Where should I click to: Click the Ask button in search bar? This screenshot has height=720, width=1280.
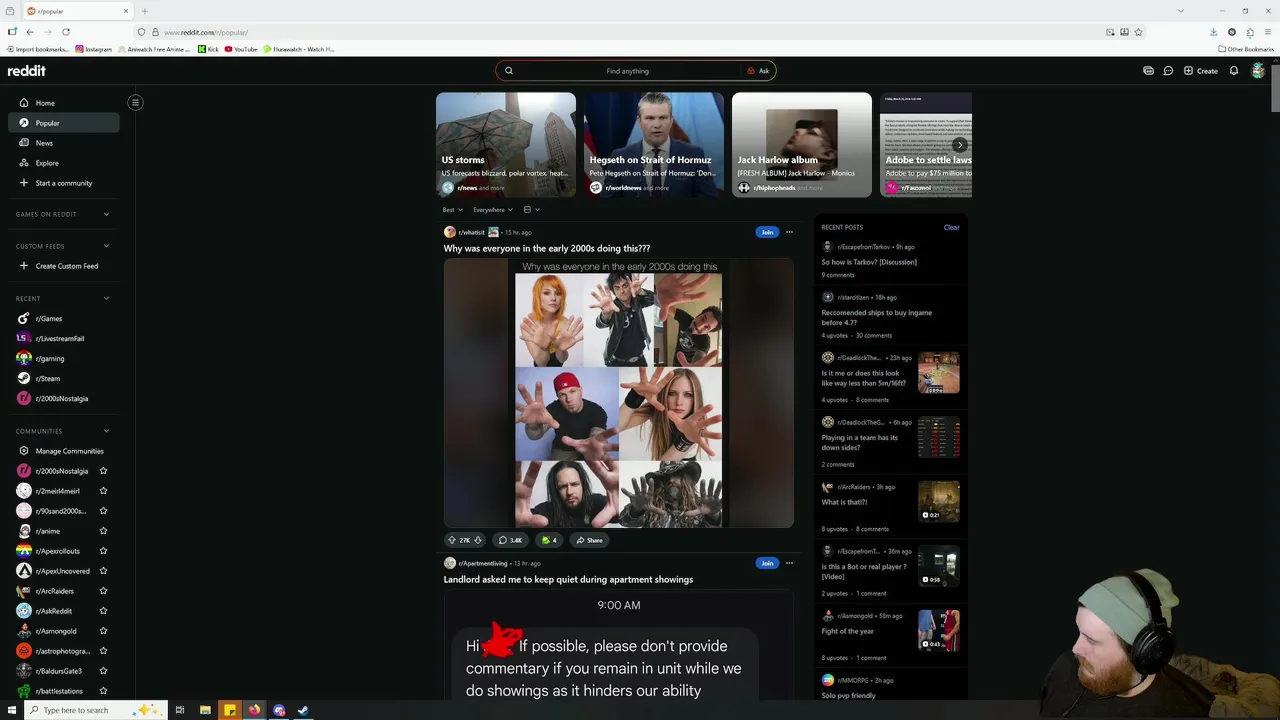[759, 71]
